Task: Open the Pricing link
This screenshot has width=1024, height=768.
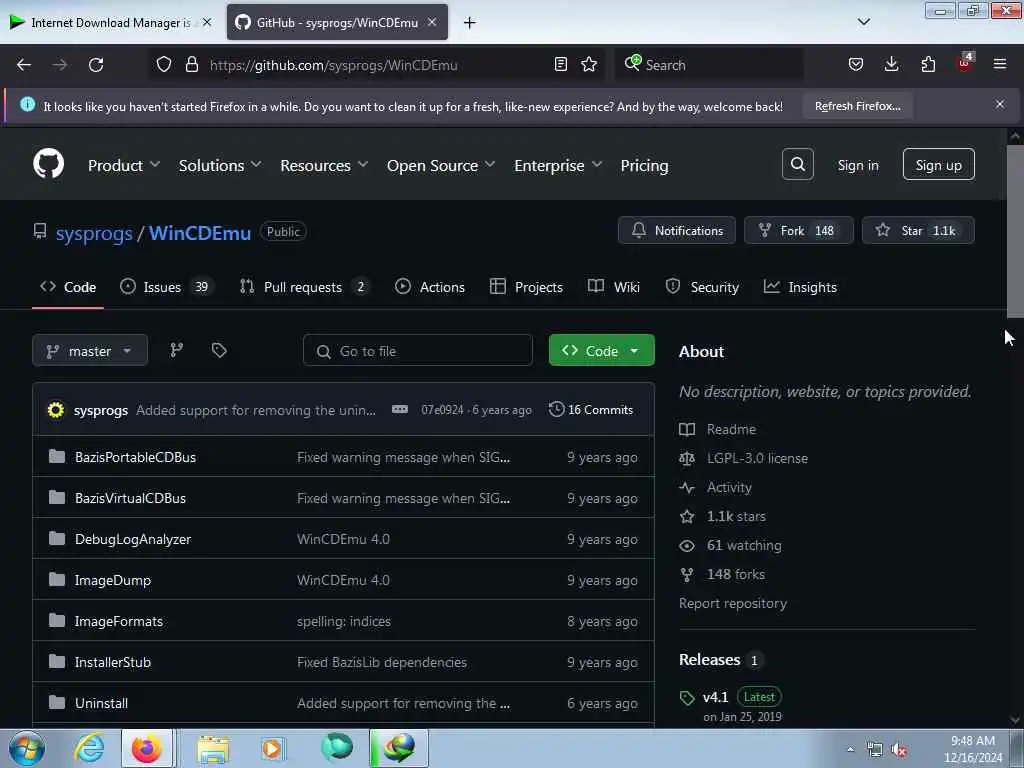Action: click(644, 165)
